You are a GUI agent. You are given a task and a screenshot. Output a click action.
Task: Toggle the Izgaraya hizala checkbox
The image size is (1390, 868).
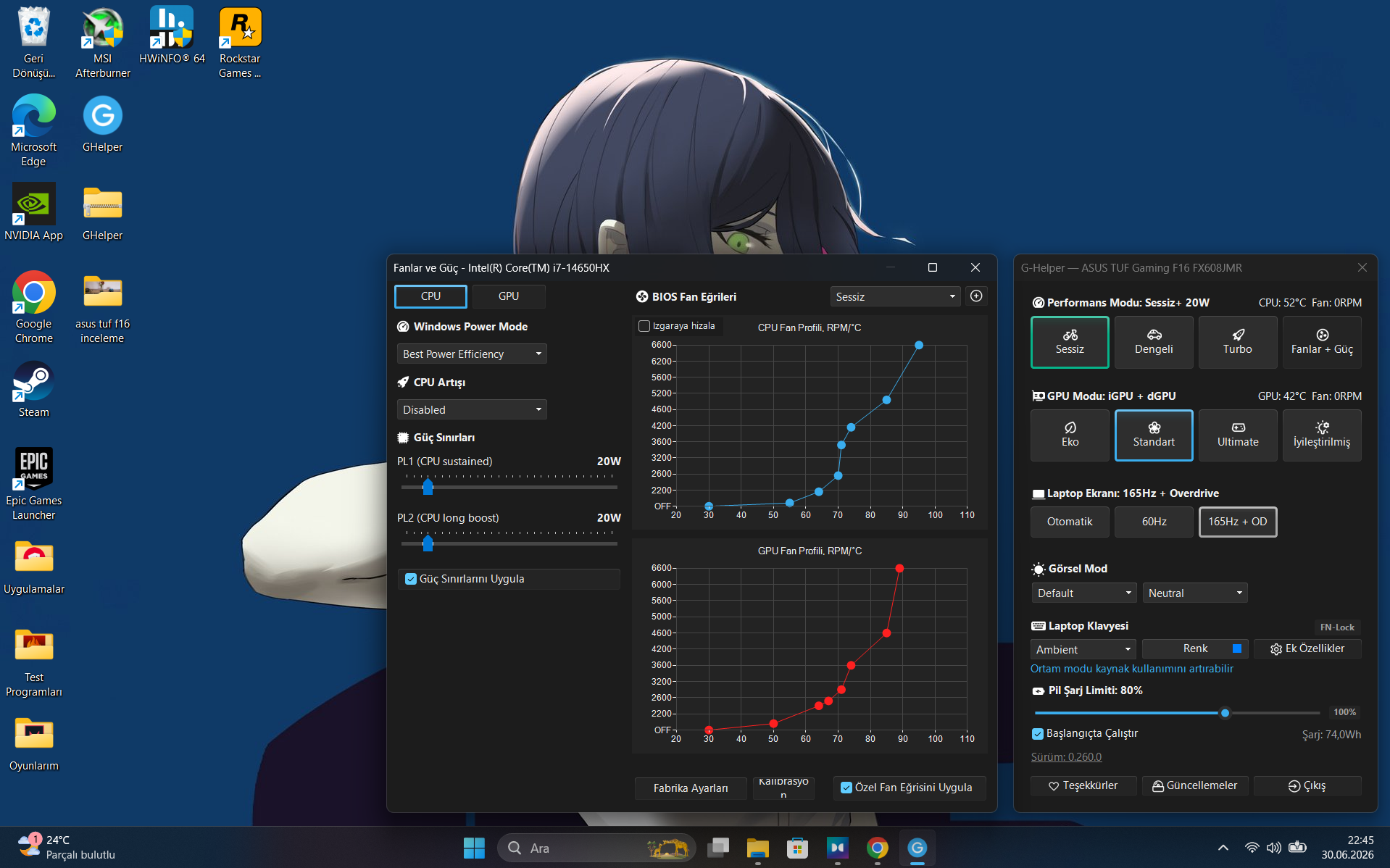point(644,326)
